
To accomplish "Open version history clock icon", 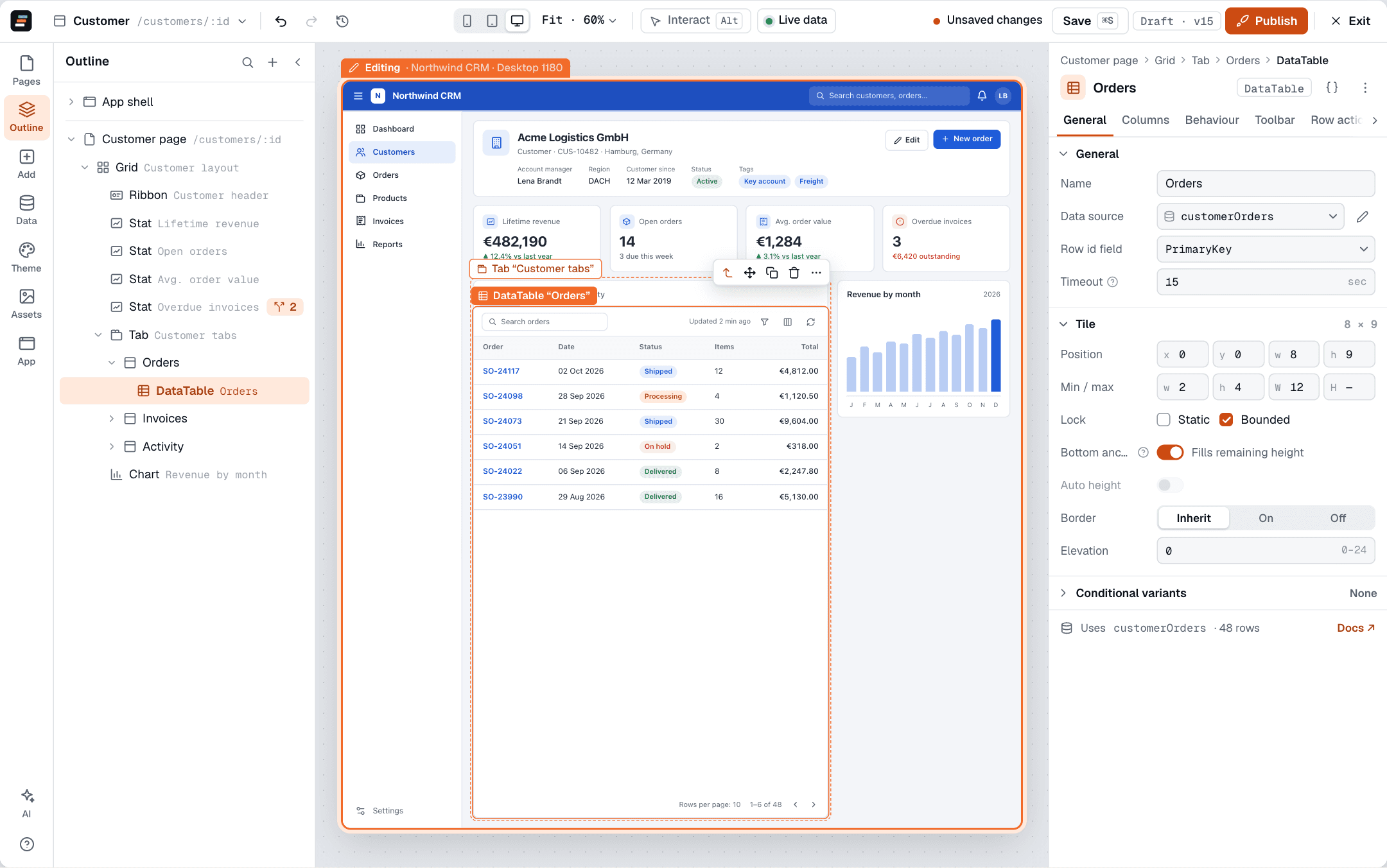I will [342, 21].
